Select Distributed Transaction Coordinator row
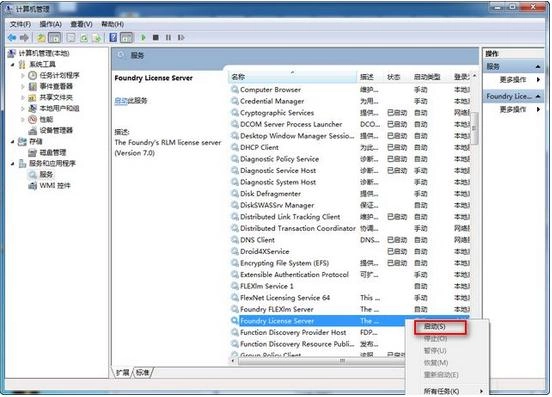This screenshot has width=552, height=397. 350,228
